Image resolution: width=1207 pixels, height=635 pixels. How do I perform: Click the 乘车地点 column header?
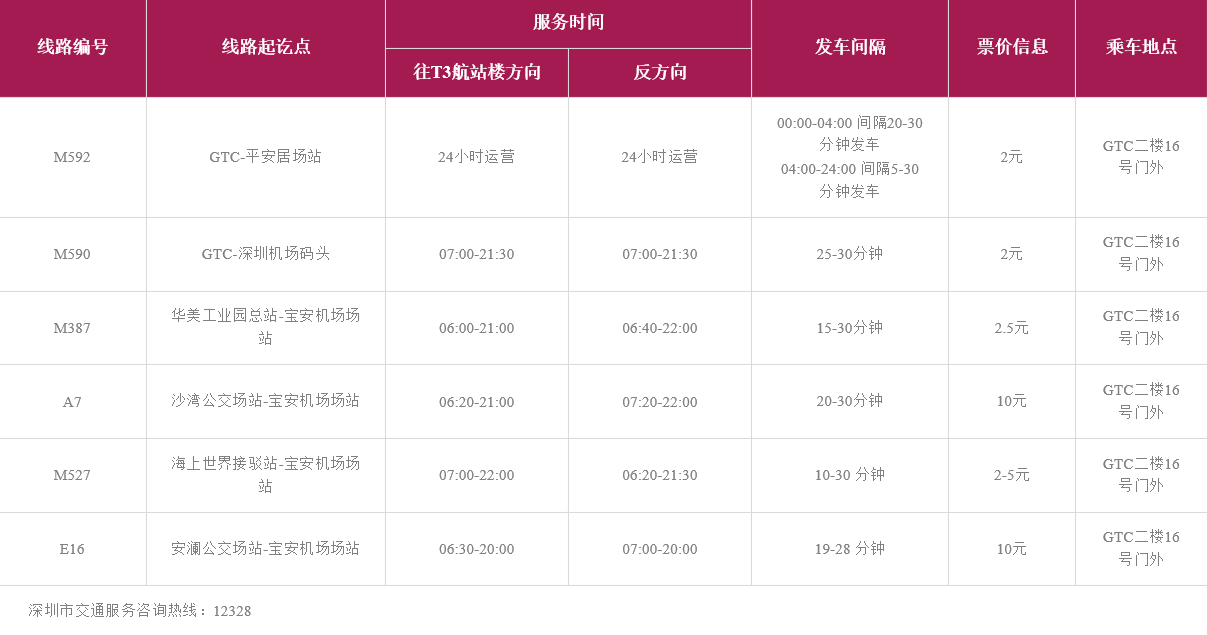click(1141, 47)
